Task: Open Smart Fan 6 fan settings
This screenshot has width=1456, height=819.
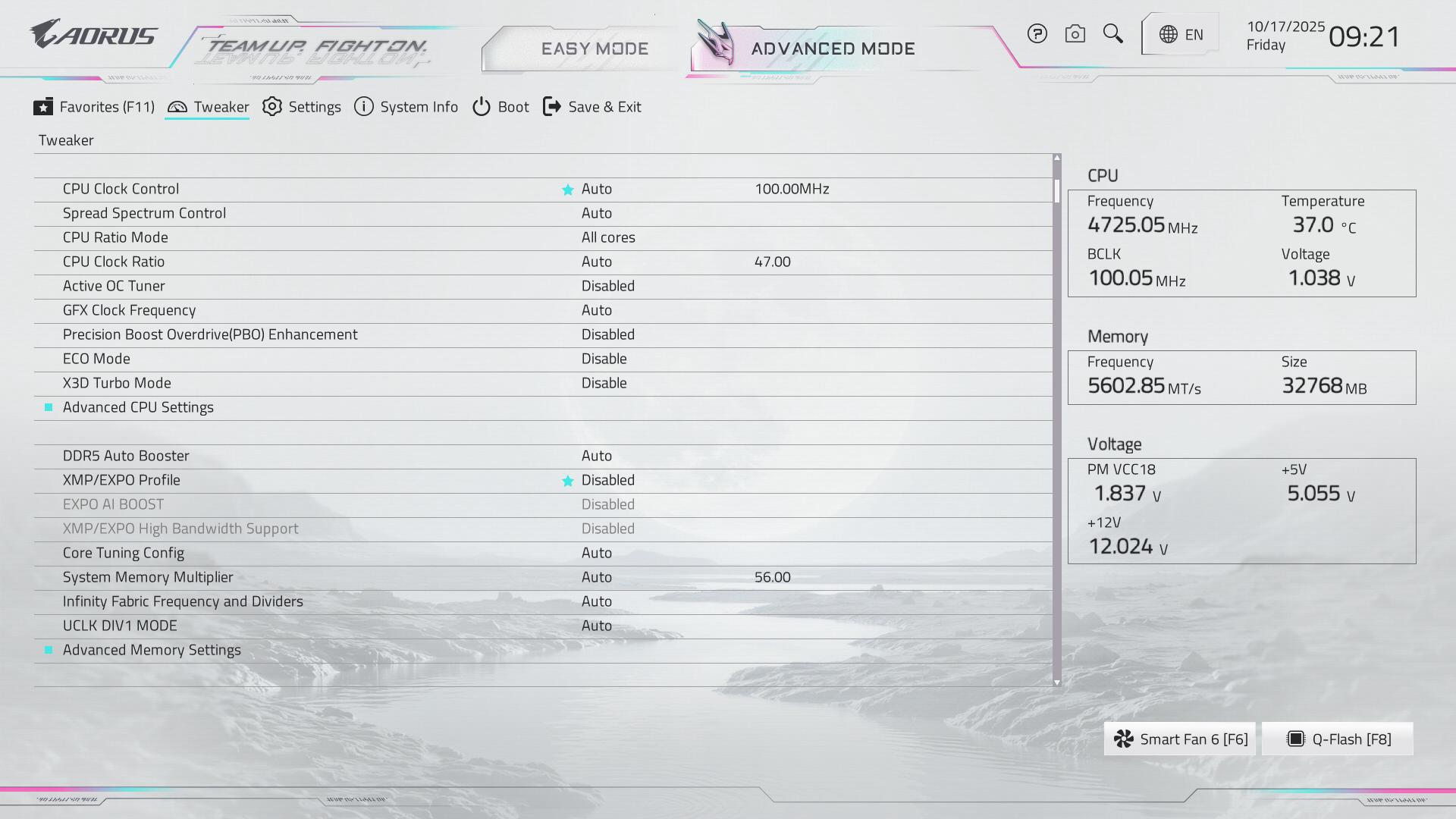Action: click(1180, 739)
